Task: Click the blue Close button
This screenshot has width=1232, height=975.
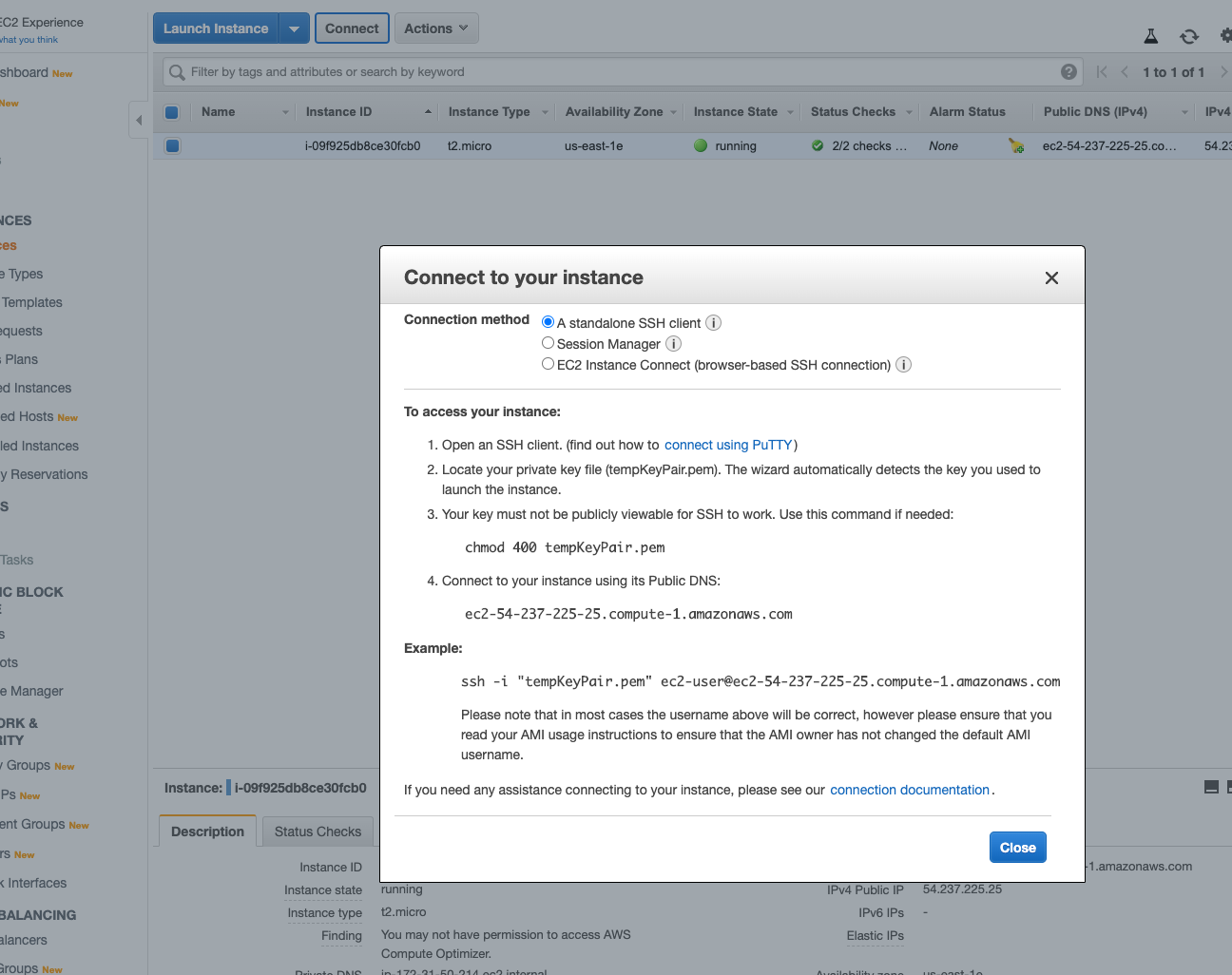Action: click(1017, 848)
